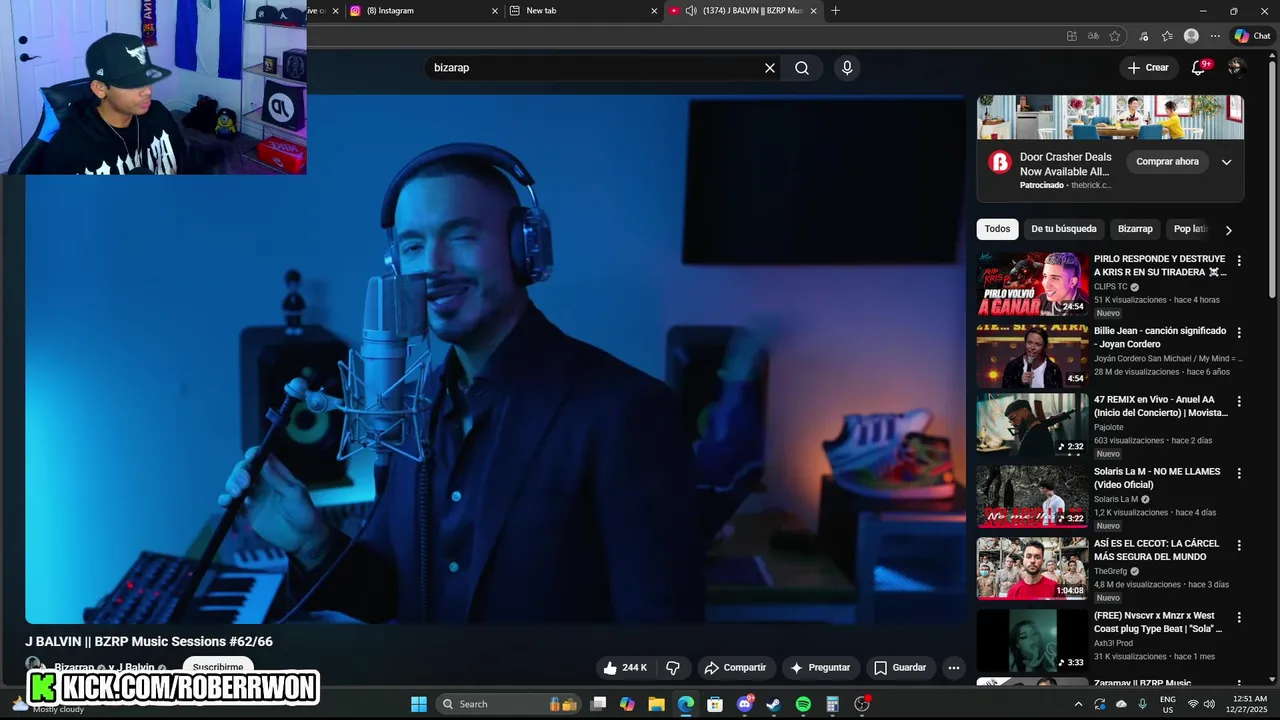Open a new browser tab with plus
The width and height of the screenshot is (1280, 720).
(836, 11)
